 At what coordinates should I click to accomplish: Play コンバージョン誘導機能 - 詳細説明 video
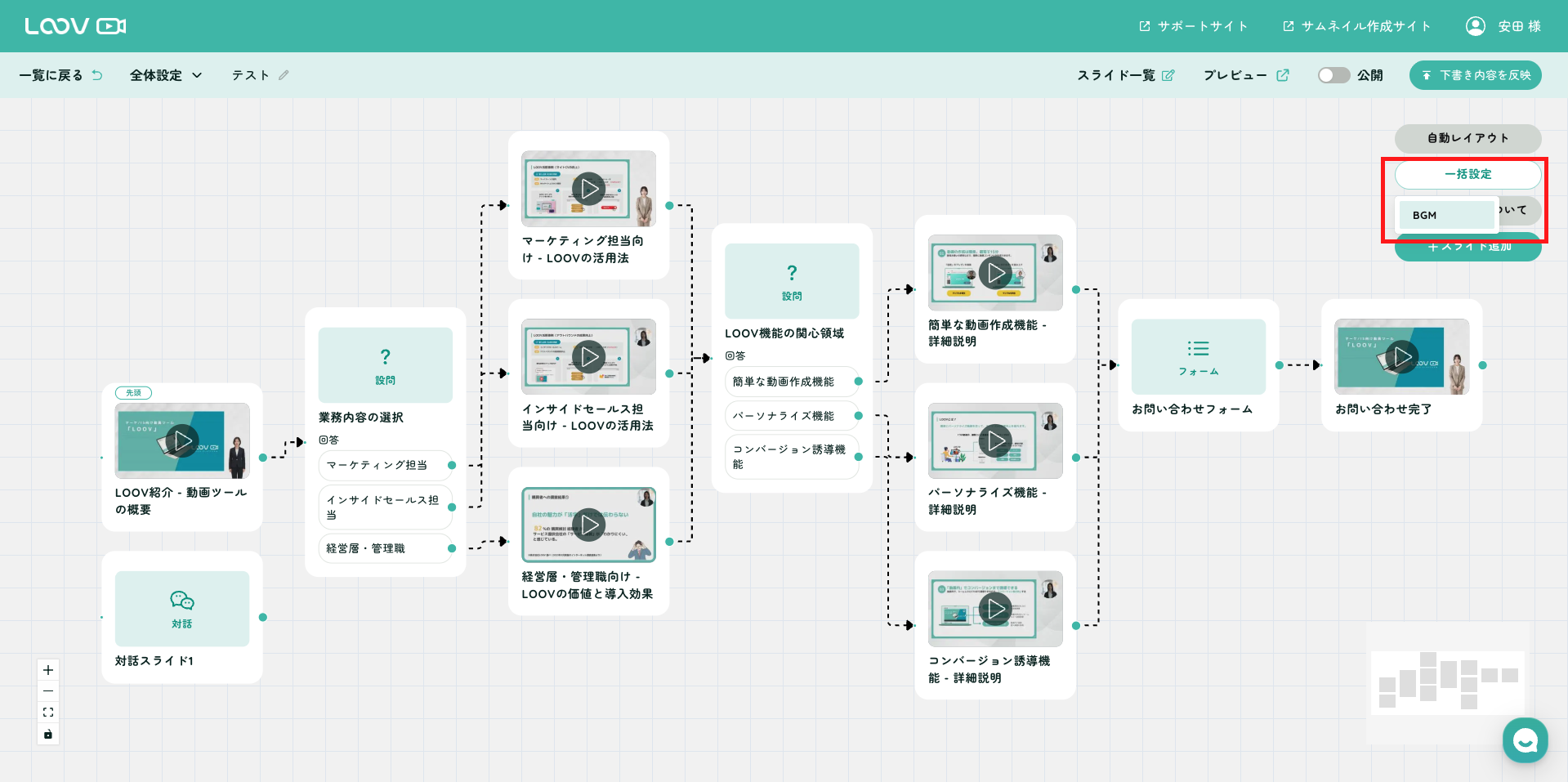click(x=995, y=609)
